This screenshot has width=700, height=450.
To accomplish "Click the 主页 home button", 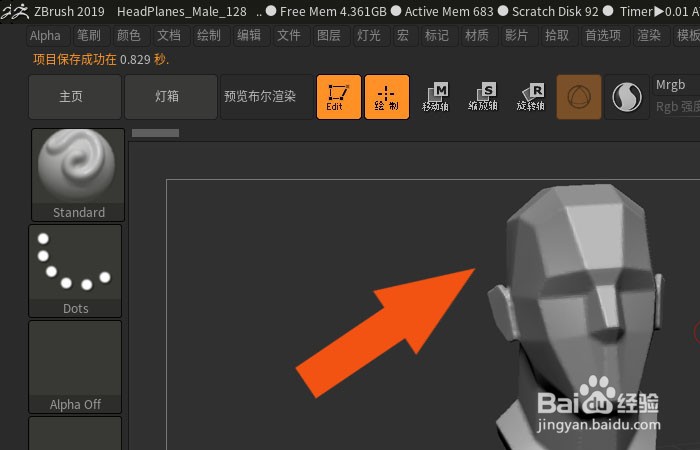I will pos(75,97).
